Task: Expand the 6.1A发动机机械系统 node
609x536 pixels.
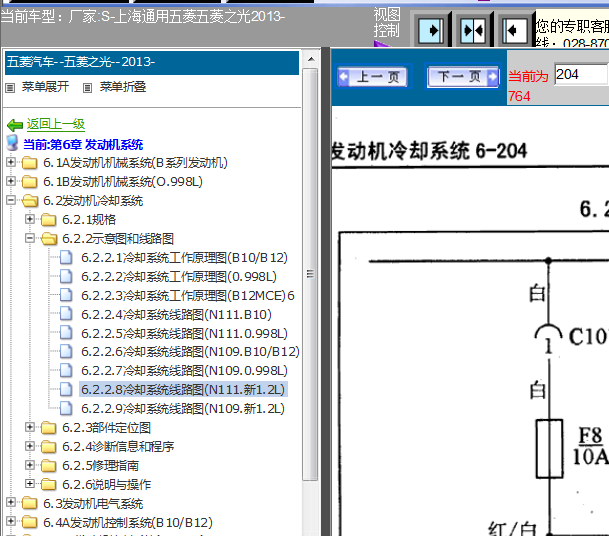Action: click(11, 162)
